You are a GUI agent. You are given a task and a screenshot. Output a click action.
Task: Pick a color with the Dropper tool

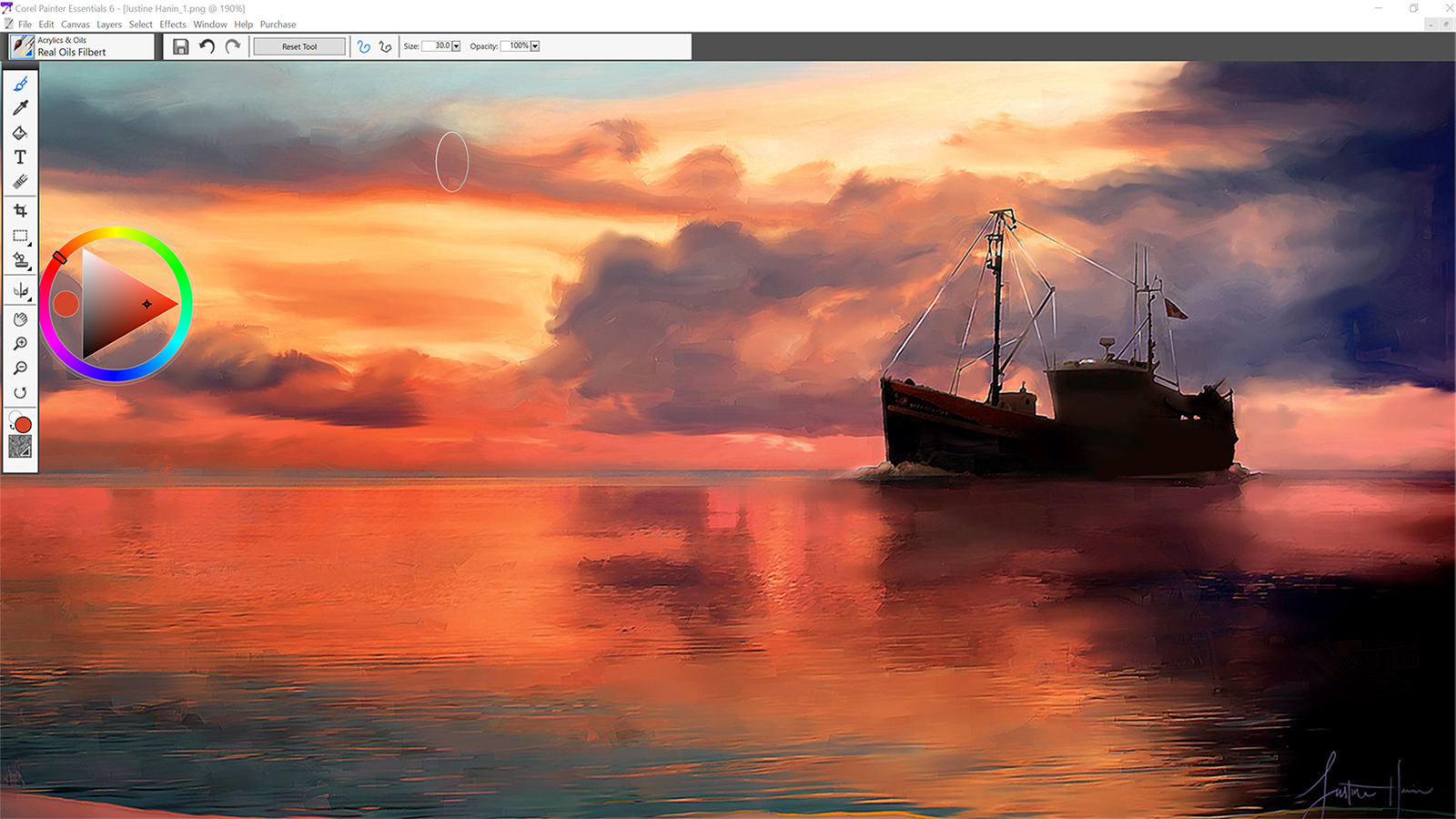click(20, 107)
